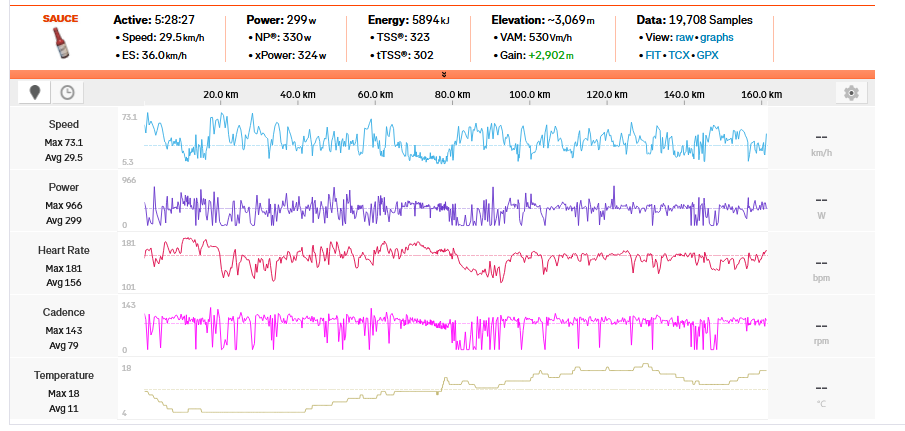905x431 pixels.
Task: Click Active time 5:28:27 value
Action: [175, 20]
